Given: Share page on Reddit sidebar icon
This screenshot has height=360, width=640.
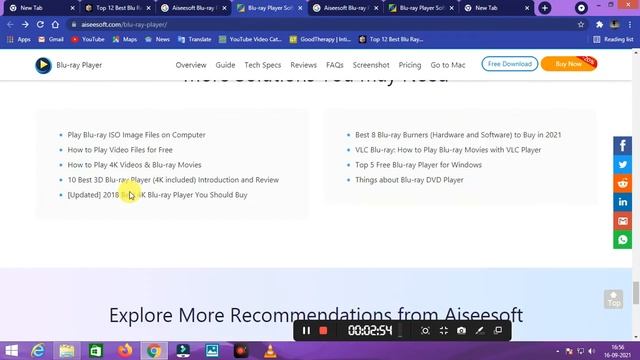Looking at the screenshot, I should click(x=622, y=183).
